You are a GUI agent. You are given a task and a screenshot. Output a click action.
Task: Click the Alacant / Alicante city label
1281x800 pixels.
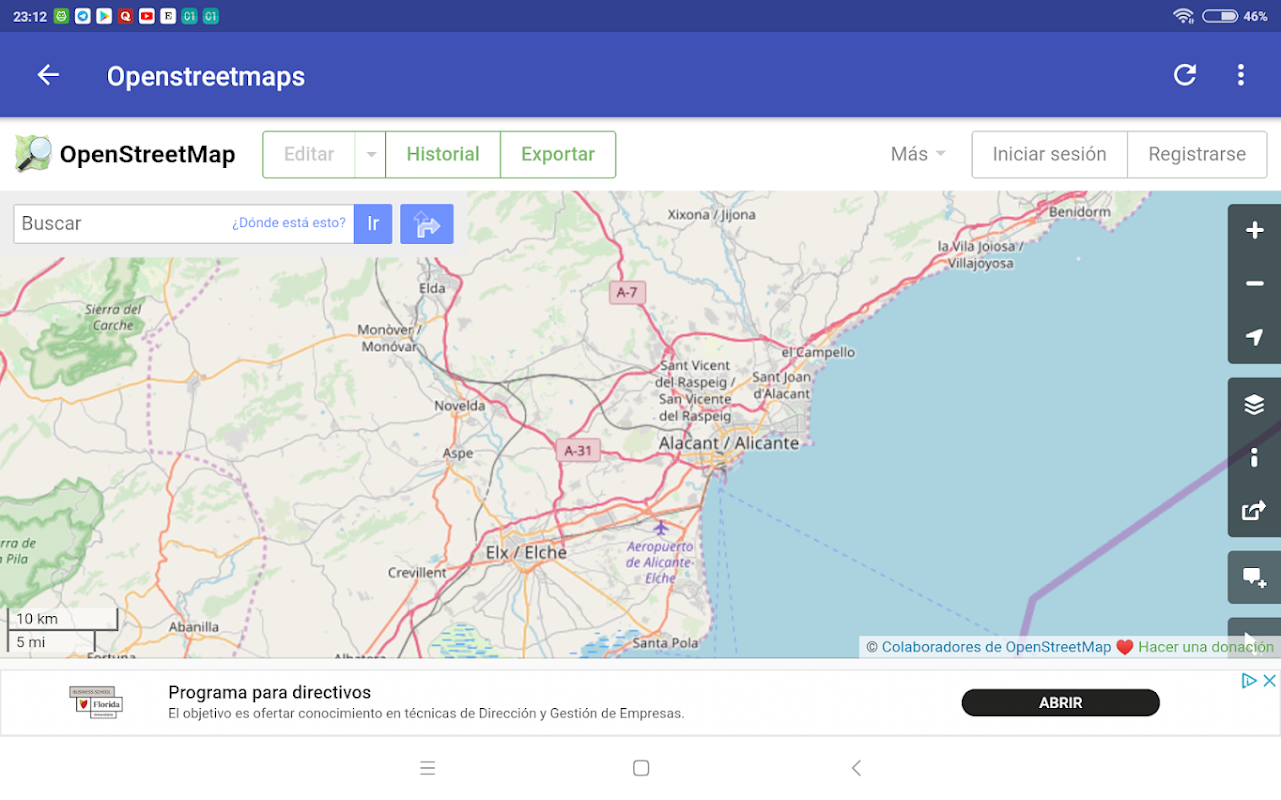(729, 443)
